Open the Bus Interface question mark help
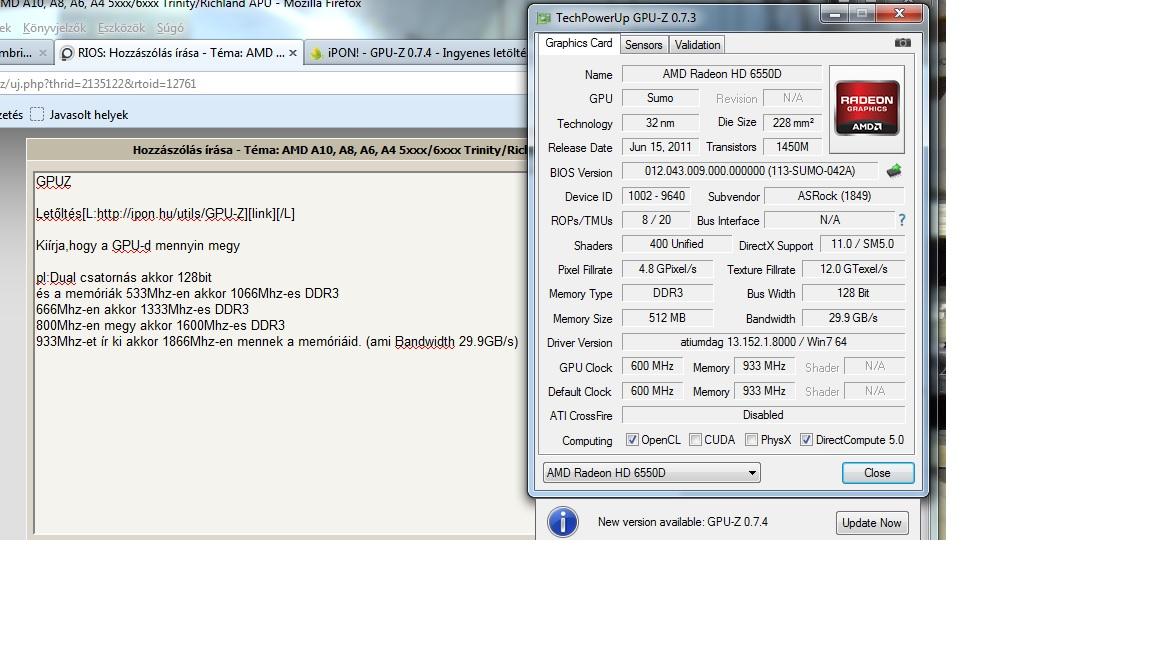The height and width of the screenshot is (648, 1152). 901,220
